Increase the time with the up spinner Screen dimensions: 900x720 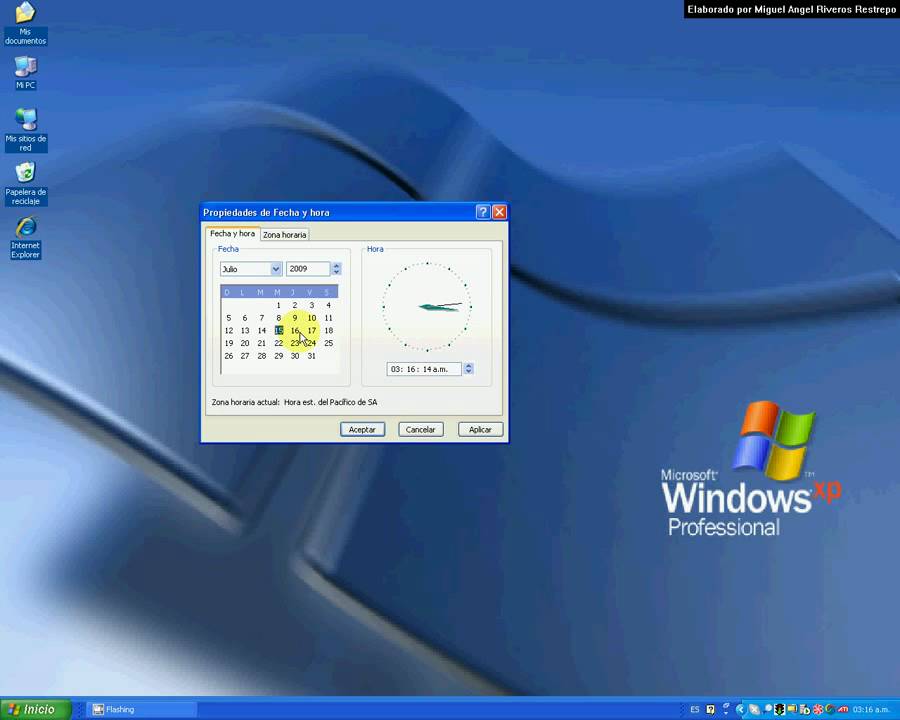coord(468,366)
